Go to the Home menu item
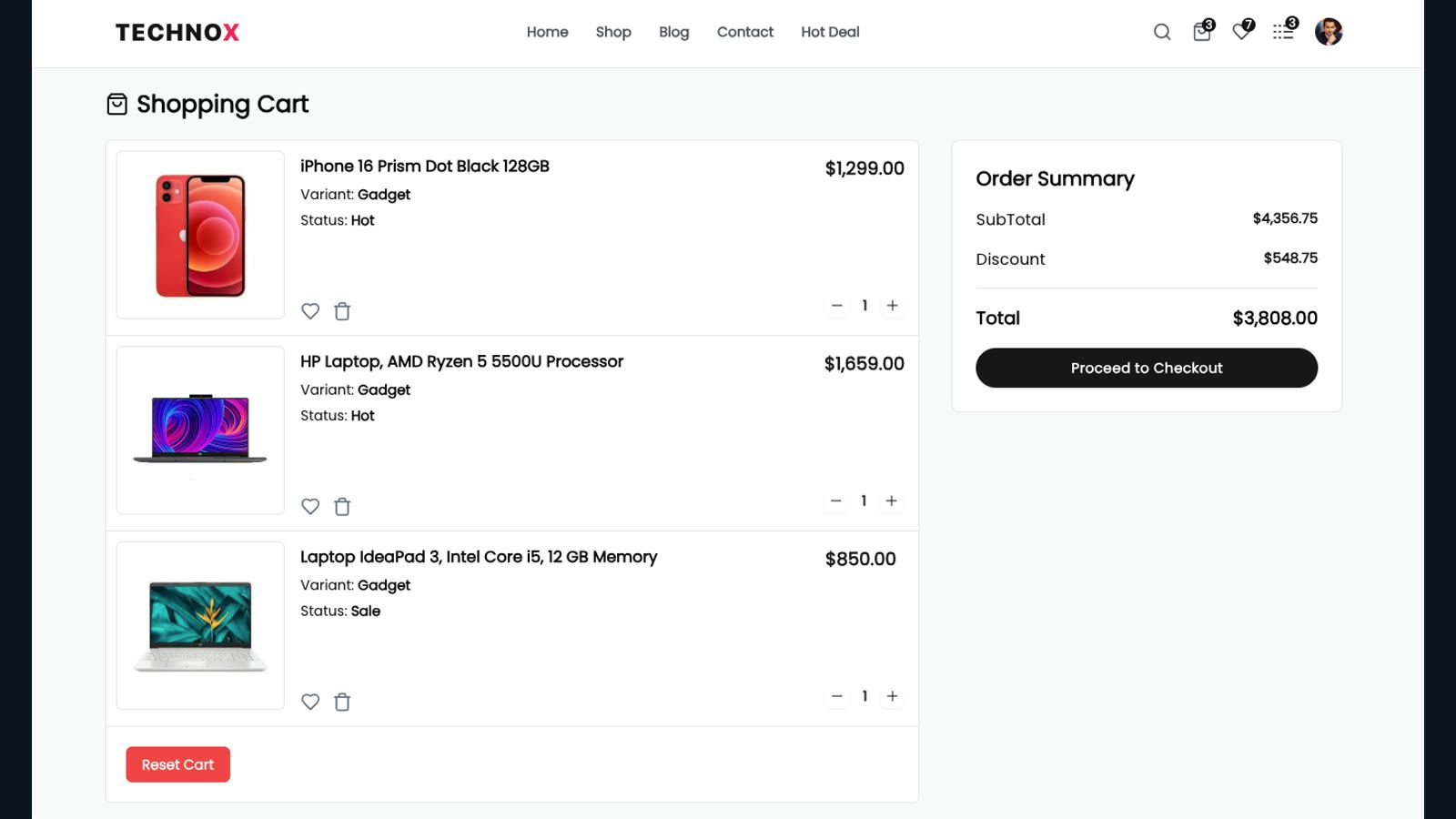 coord(548,32)
